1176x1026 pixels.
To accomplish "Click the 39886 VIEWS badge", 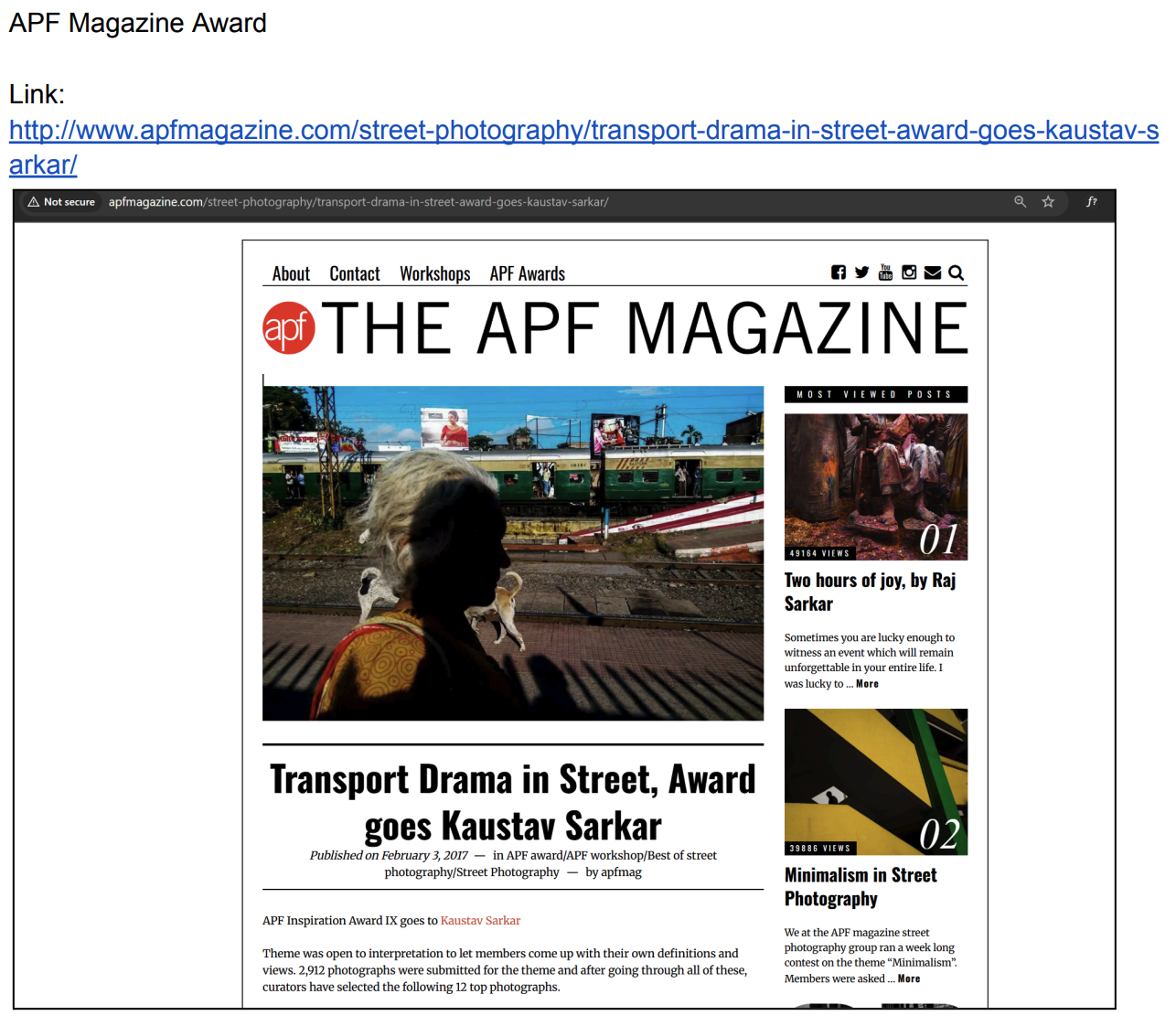I will (x=820, y=849).
